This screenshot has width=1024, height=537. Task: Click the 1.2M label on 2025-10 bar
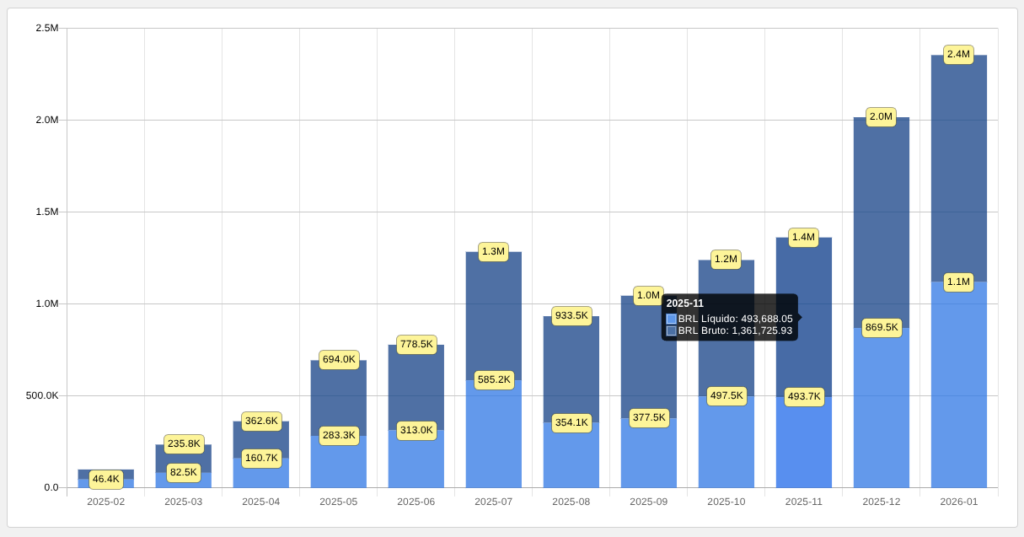coord(726,259)
